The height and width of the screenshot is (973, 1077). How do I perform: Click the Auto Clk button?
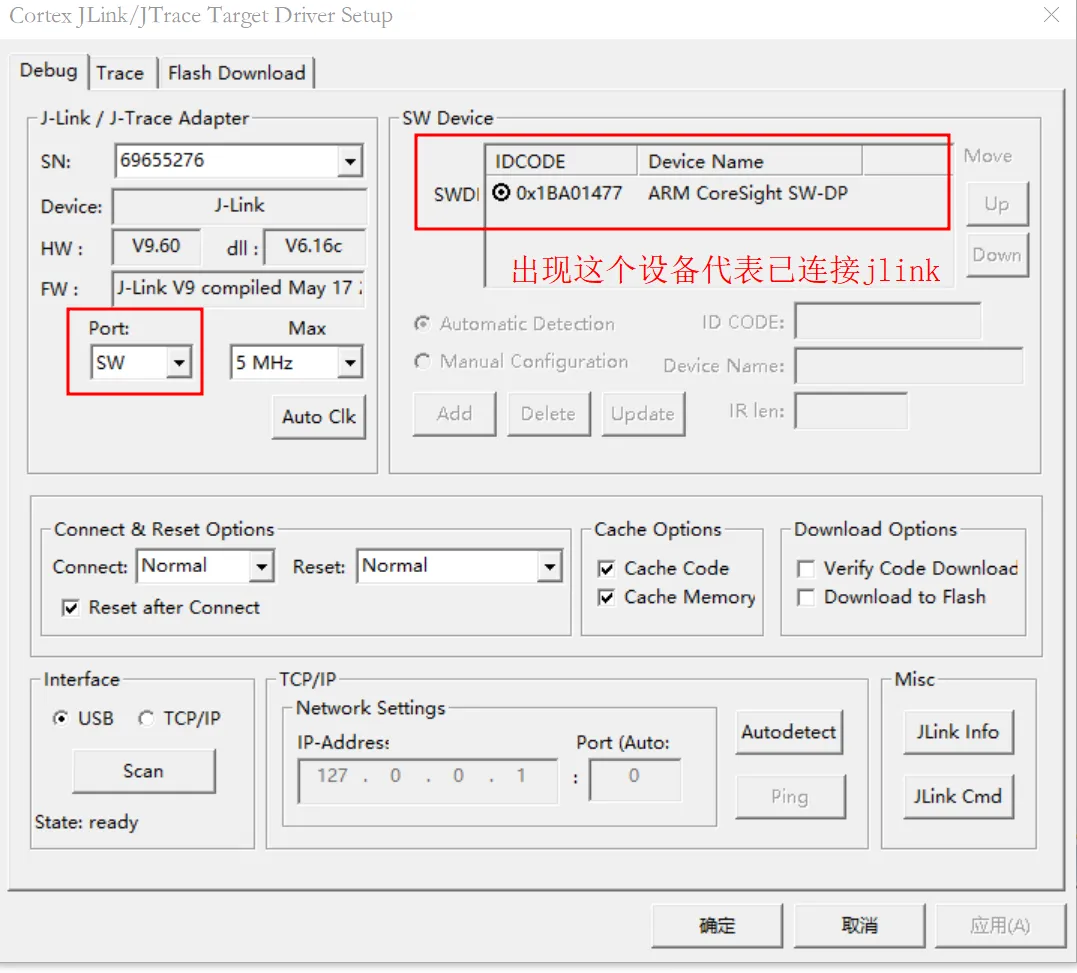pos(319,417)
